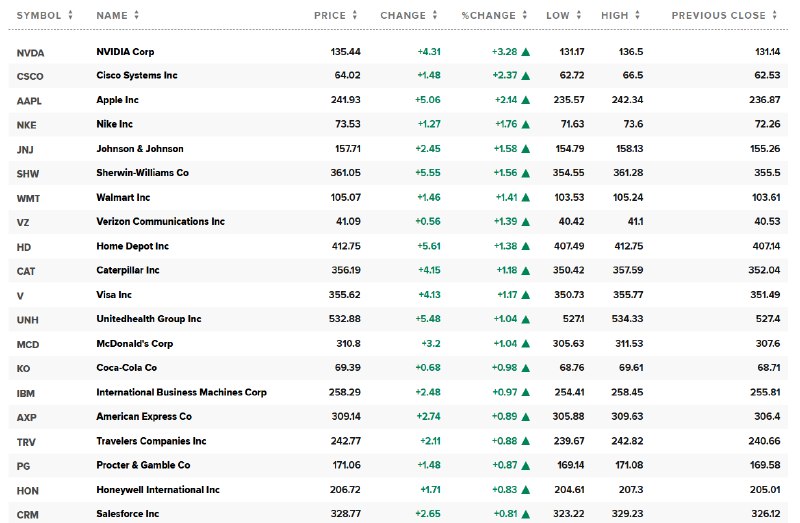Click NVDA price 135.44
The image size is (800, 523).
[x=345, y=52]
